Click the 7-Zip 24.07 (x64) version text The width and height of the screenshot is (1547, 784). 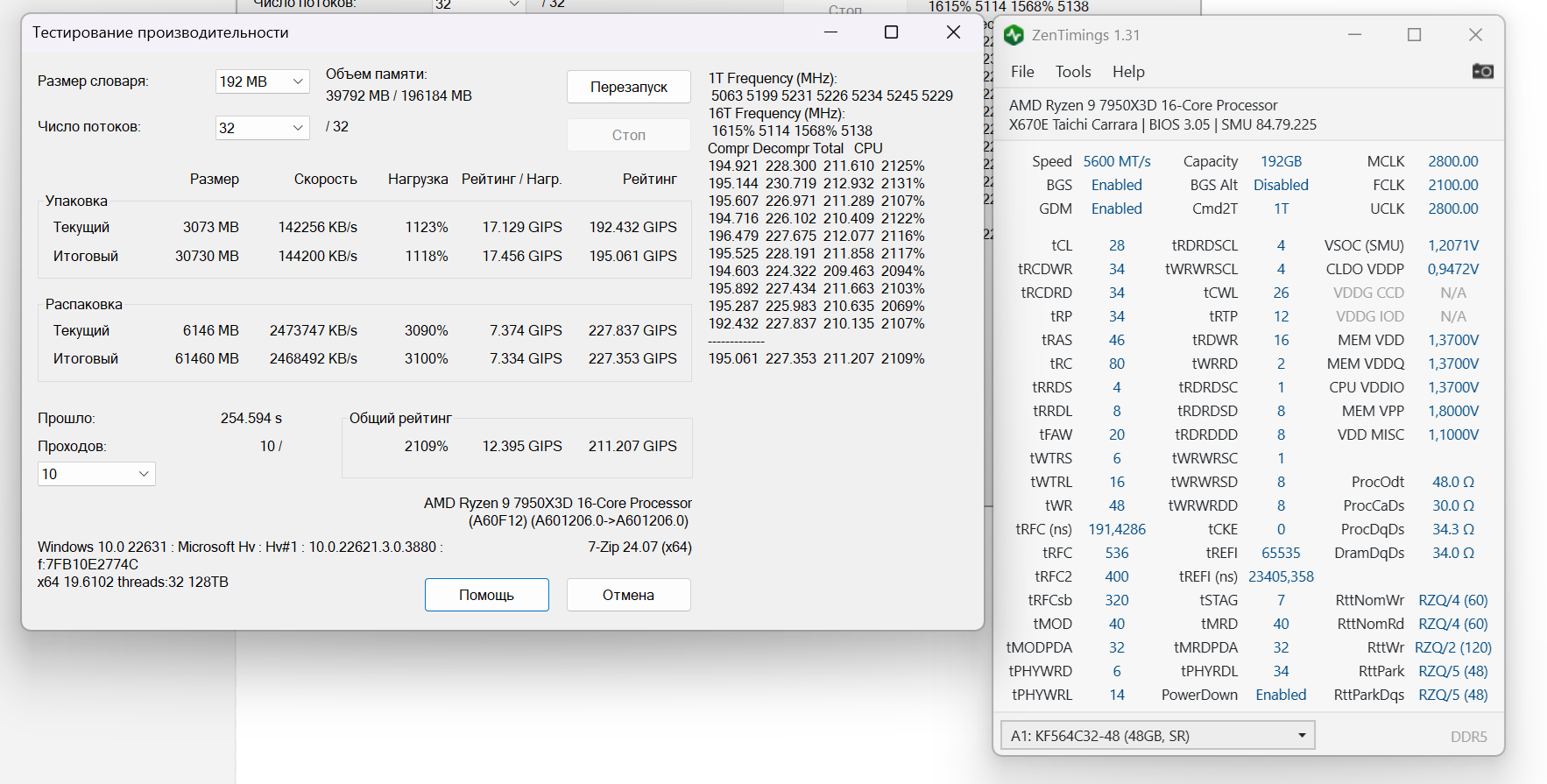tap(639, 547)
